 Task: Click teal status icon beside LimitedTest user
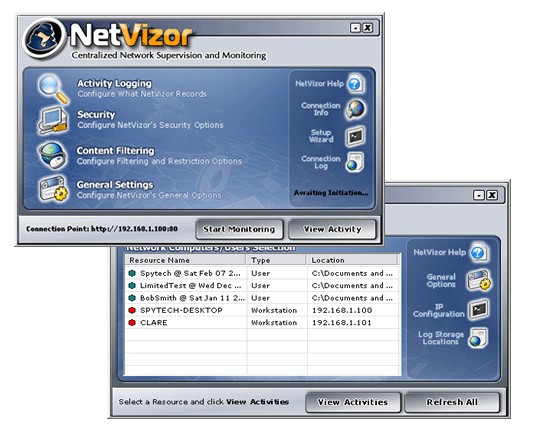coord(132,286)
